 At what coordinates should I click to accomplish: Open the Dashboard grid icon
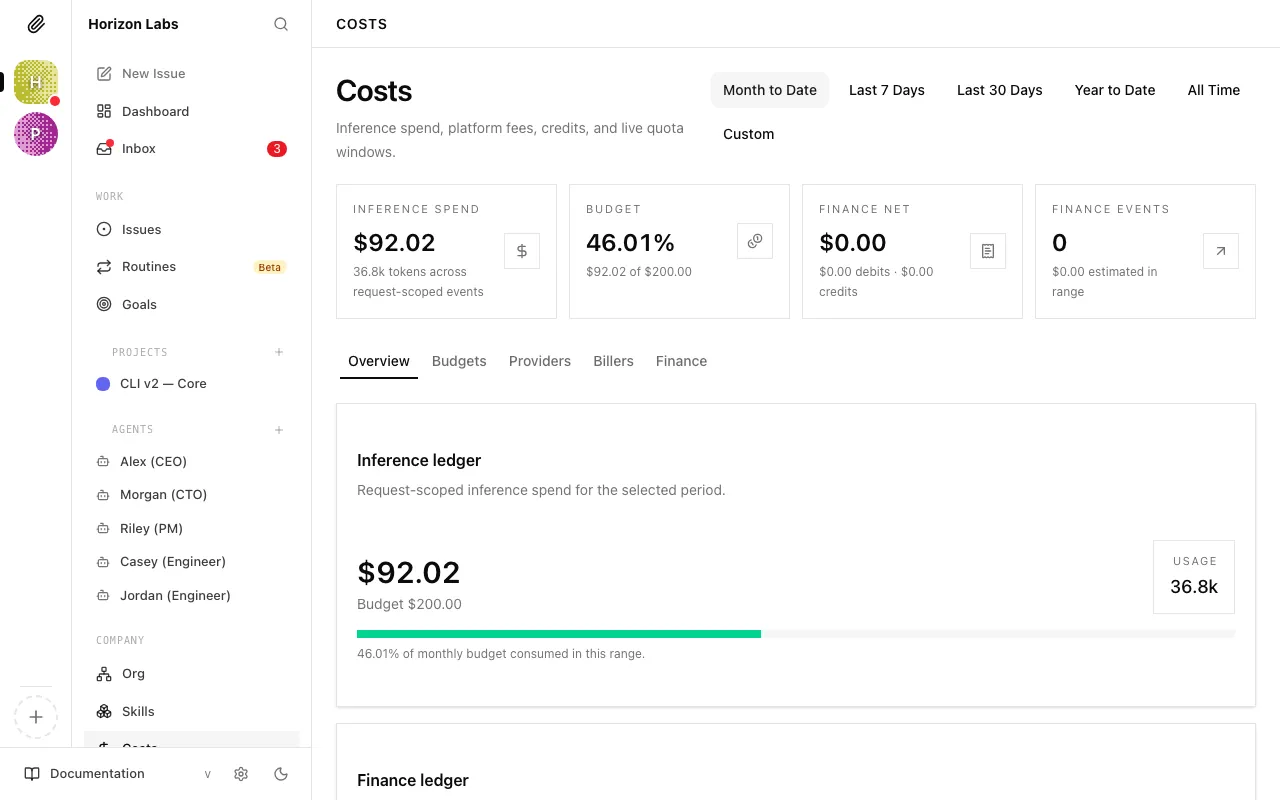tap(104, 111)
